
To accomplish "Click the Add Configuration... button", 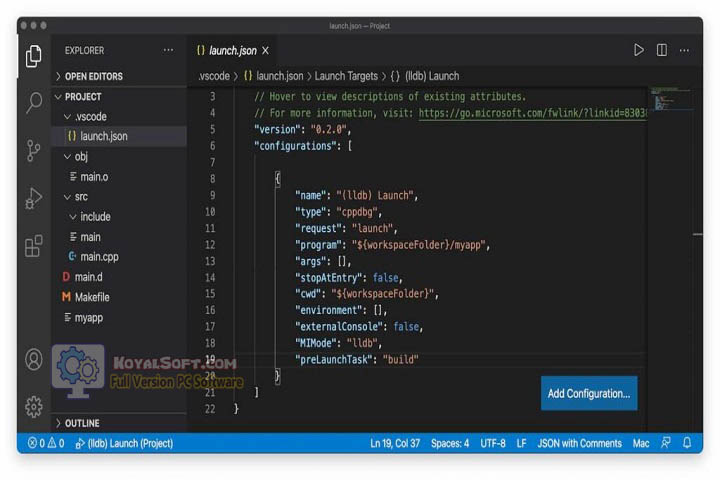I will click(589, 394).
